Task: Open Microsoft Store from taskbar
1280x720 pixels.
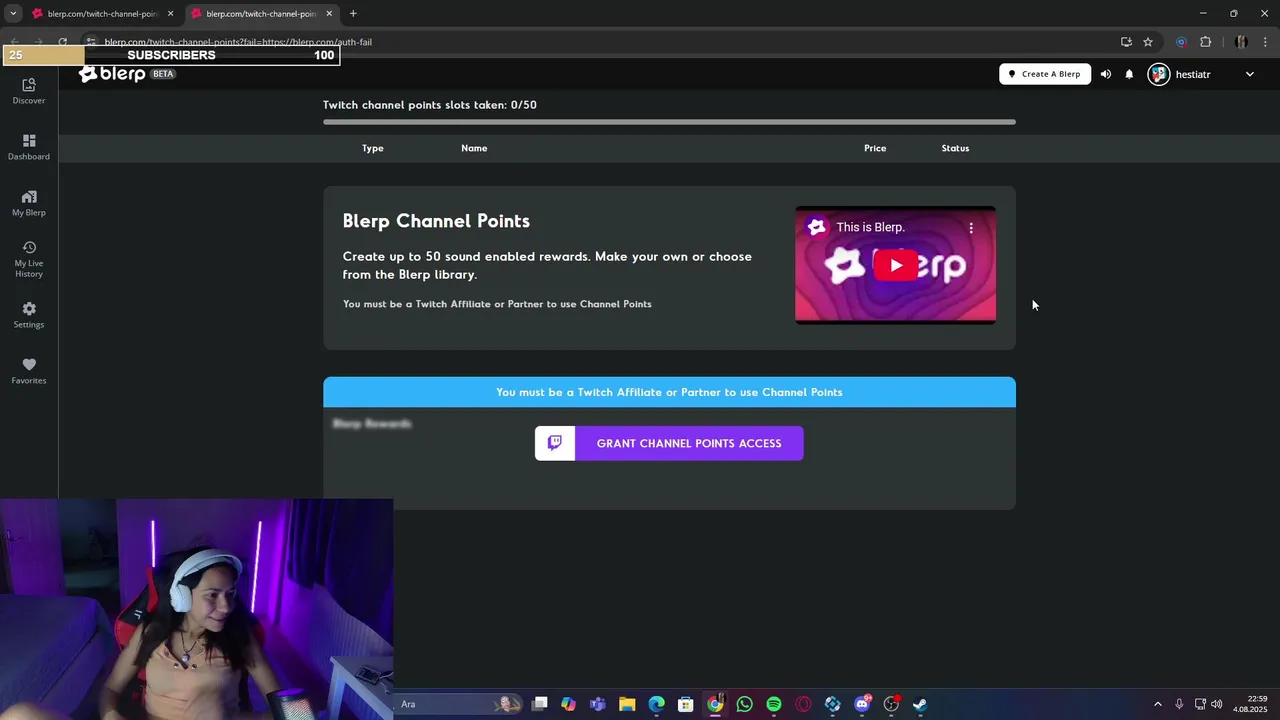Action: click(x=686, y=704)
